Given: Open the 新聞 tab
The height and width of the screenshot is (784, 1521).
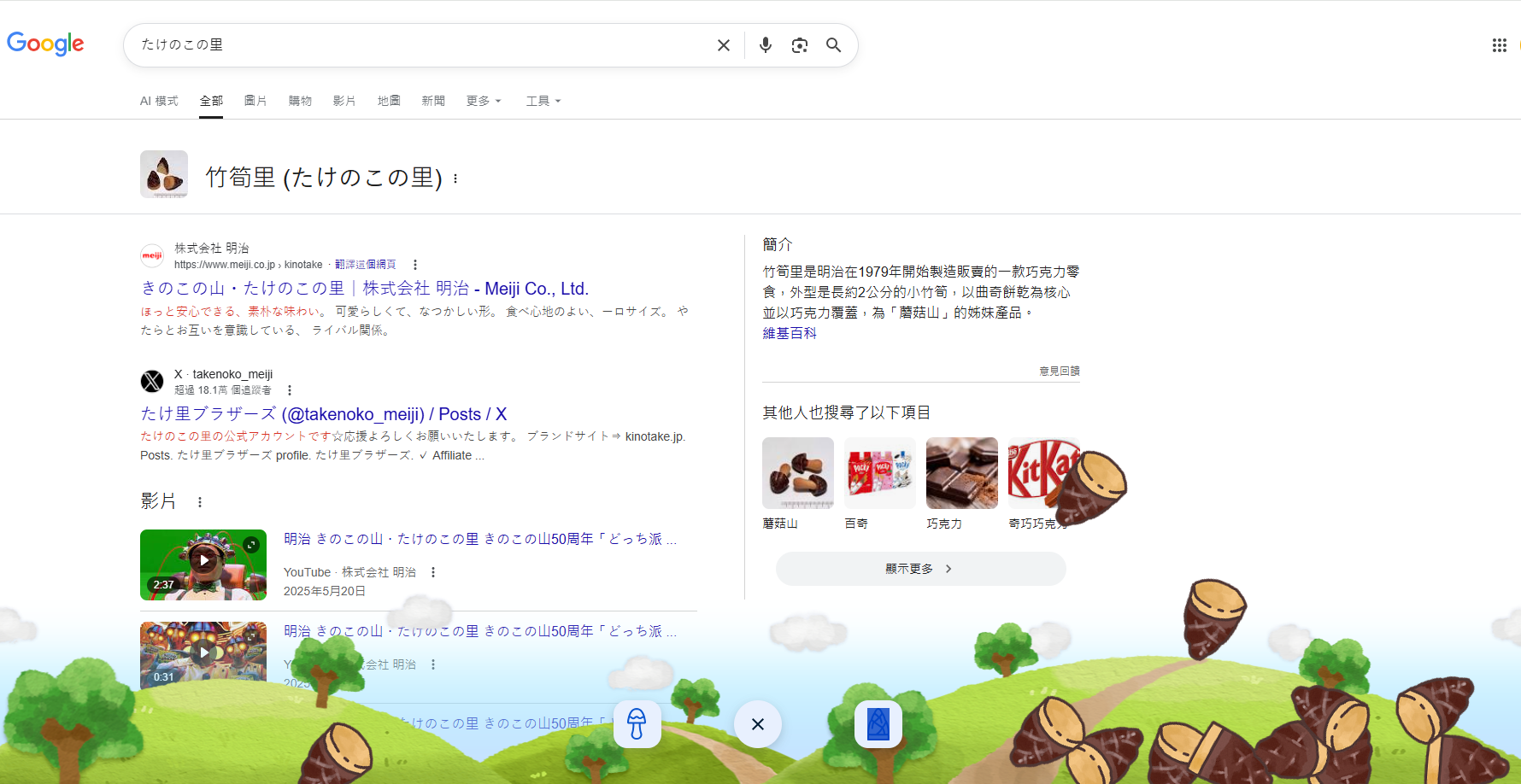Looking at the screenshot, I should [x=433, y=100].
